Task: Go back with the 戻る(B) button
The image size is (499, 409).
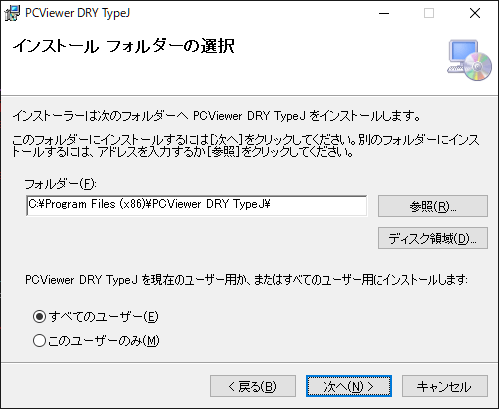Action: [x=253, y=386]
